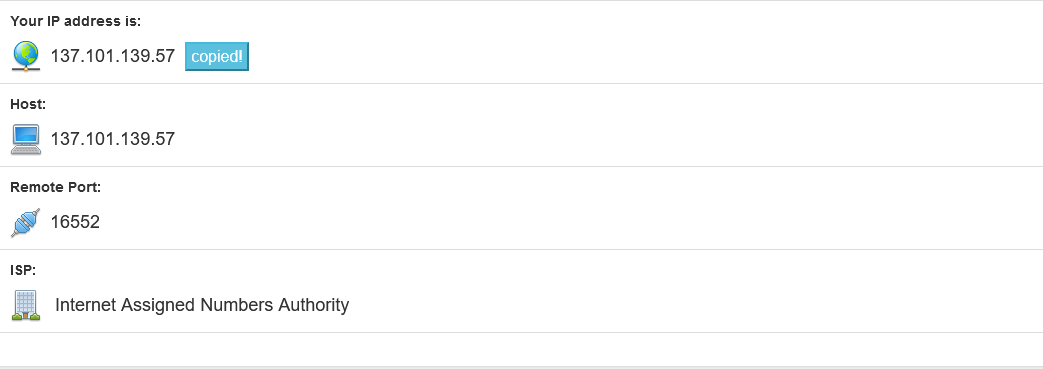
Task: Click the blue "copied!" button
Action: click(217, 57)
